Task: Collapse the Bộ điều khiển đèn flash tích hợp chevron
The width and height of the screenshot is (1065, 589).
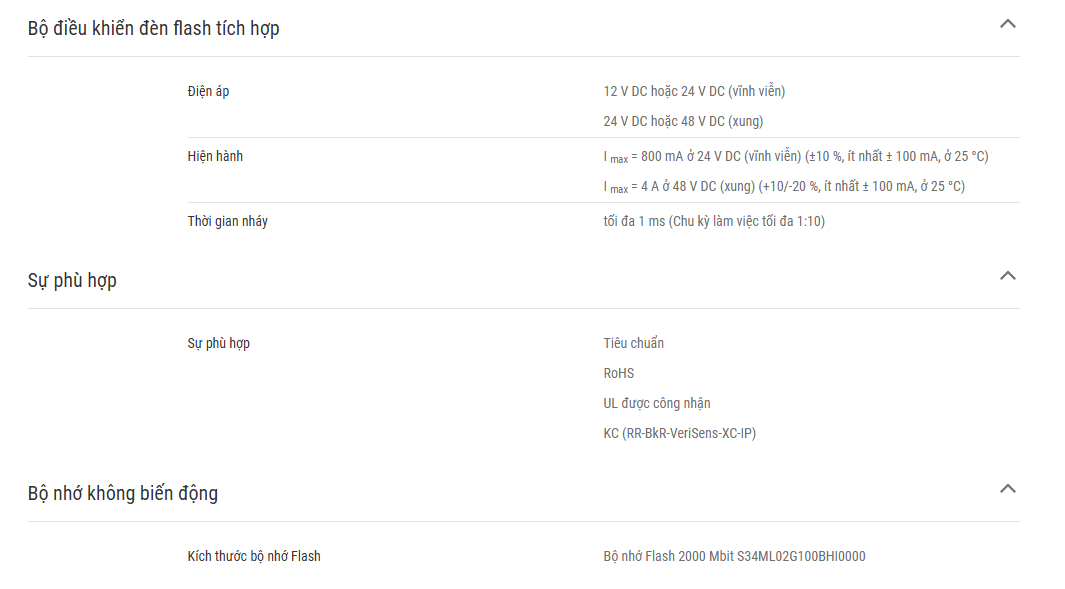Action: click(x=1007, y=24)
